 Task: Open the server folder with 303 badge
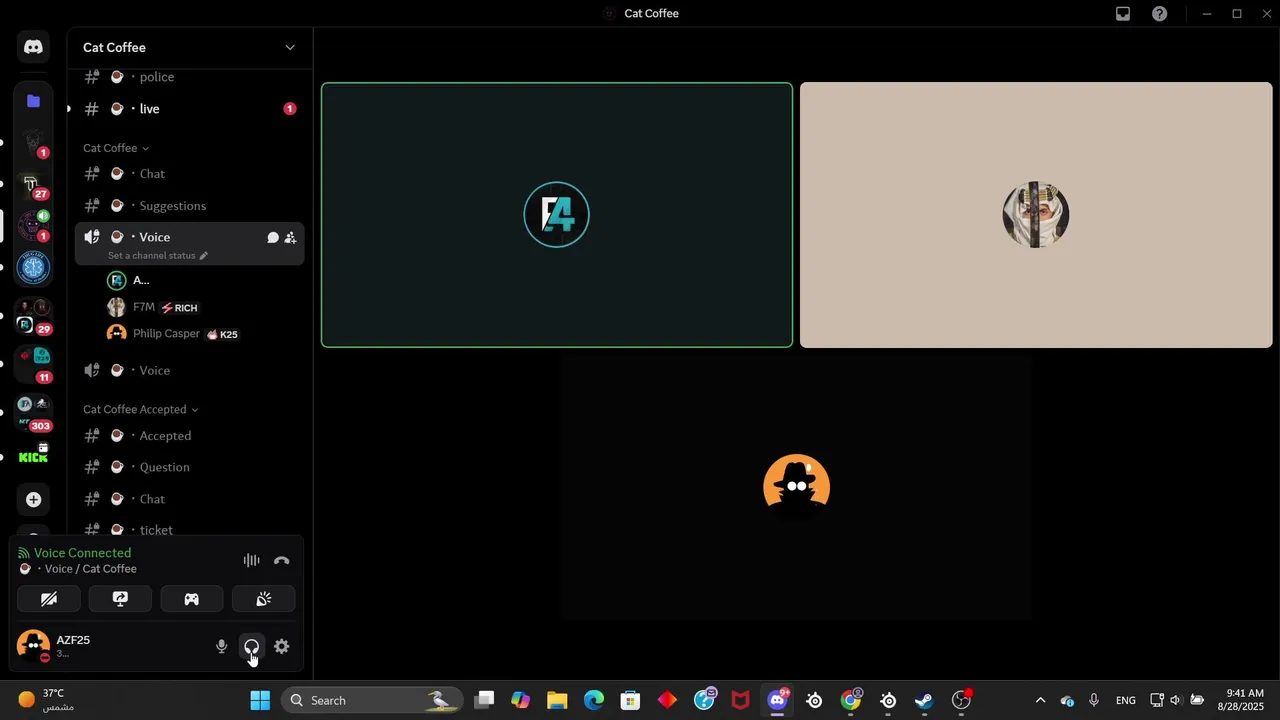coord(33,413)
